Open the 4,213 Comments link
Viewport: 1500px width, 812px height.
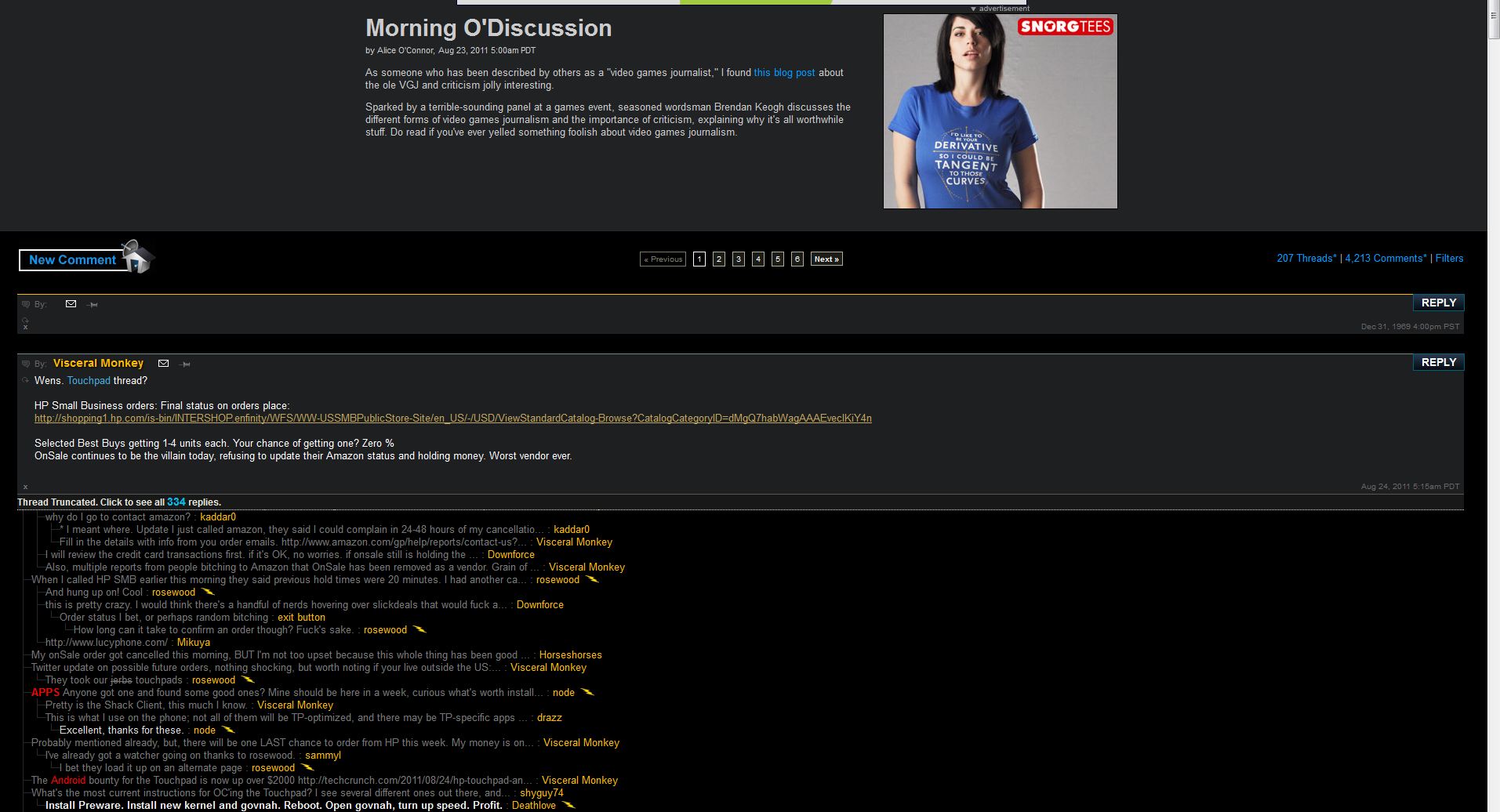[x=1386, y=259]
